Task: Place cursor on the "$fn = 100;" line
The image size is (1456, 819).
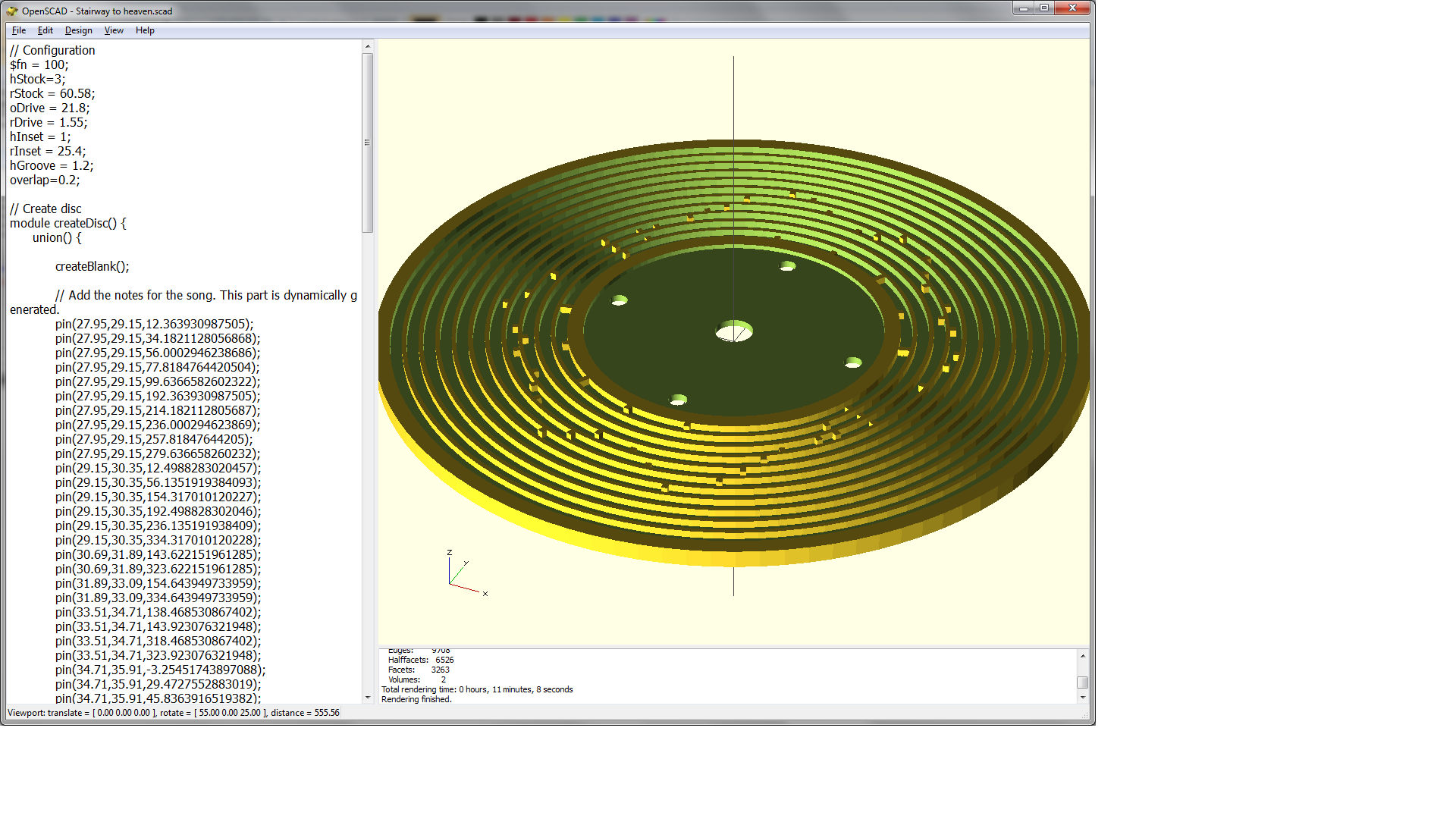Action: pyautogui.click(x=38, y=64)
